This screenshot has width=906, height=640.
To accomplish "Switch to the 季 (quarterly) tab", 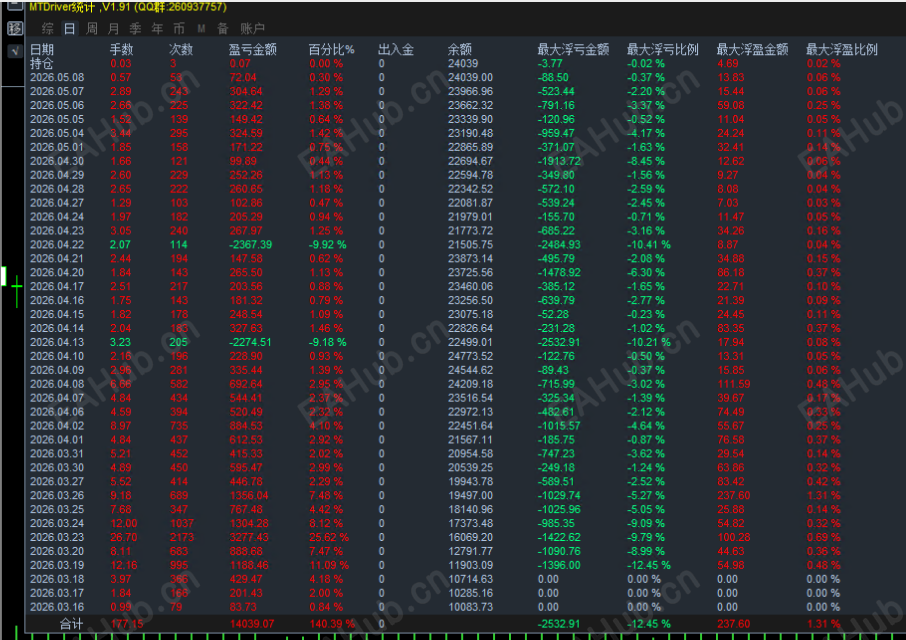I will point(135,28).
